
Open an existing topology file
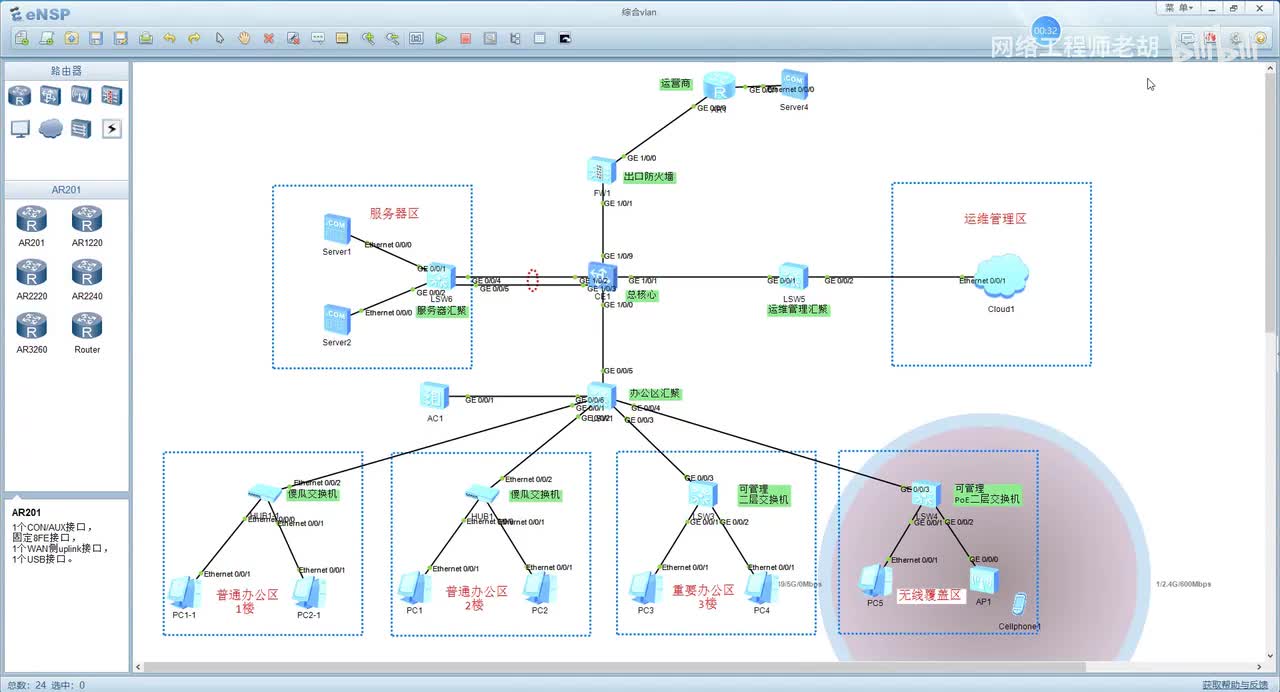coord(71,38)
